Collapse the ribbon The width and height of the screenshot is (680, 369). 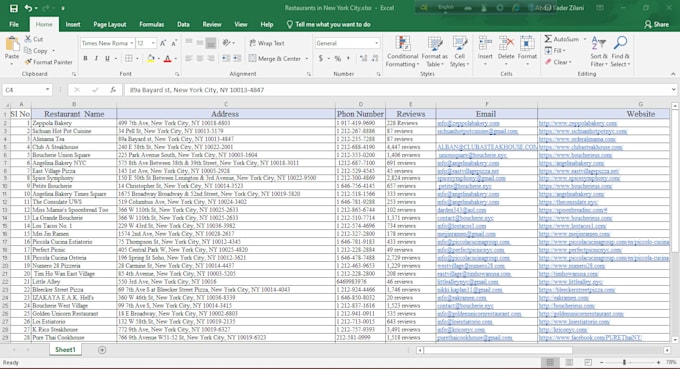coord(673,74)
